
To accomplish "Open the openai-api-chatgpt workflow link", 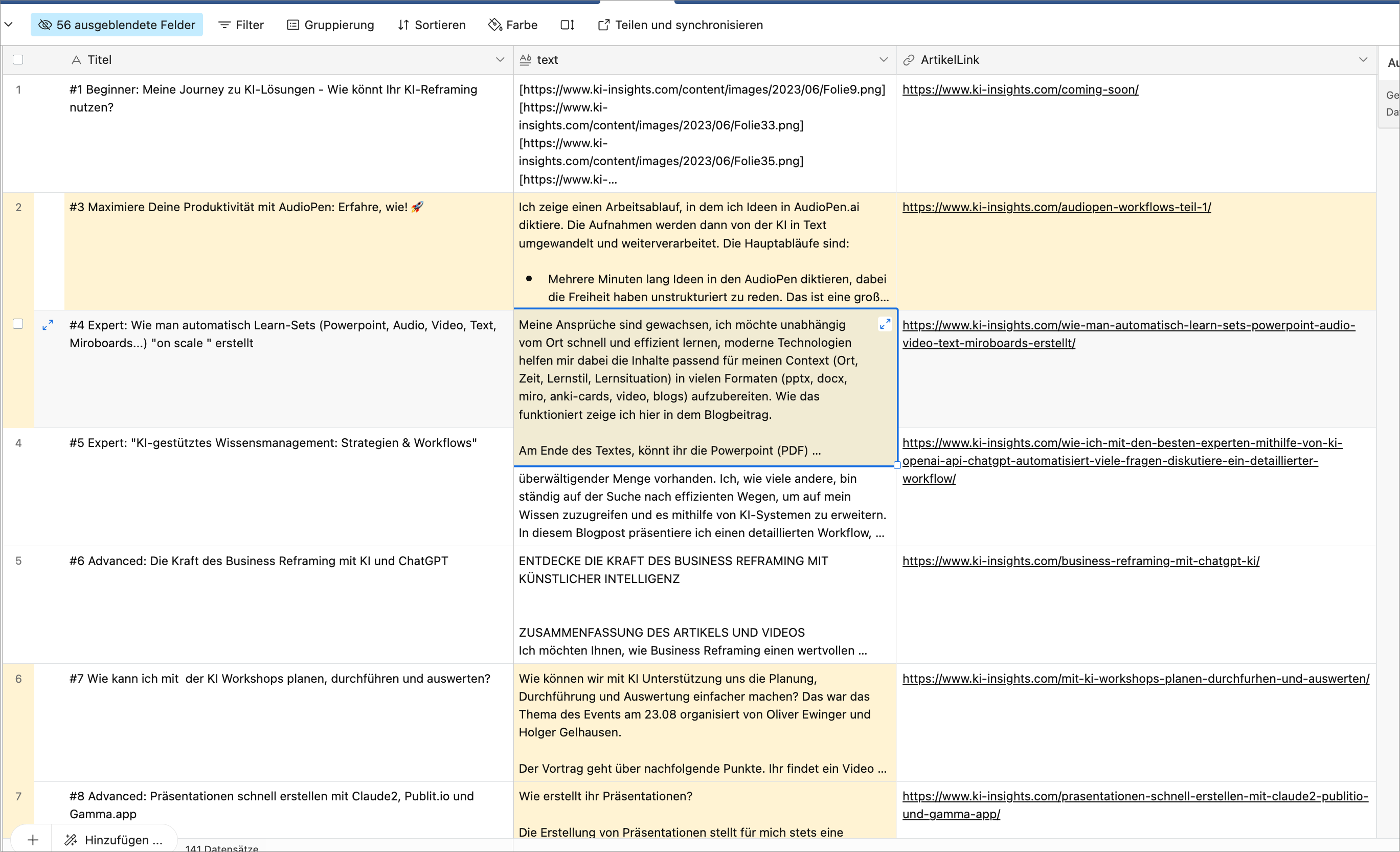I will tap(1122, 460).
